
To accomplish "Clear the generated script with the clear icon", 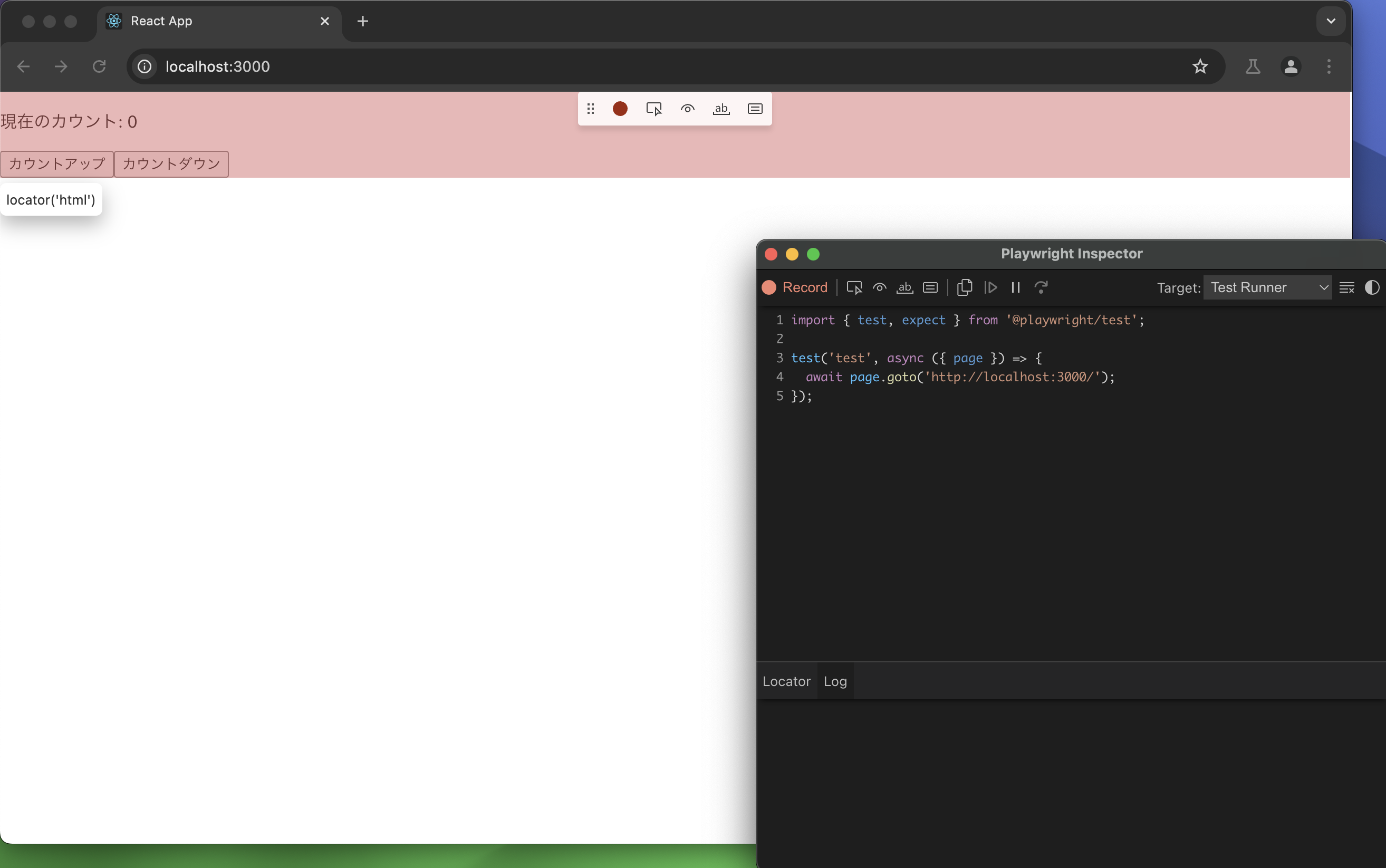I will click(1347, 287).
